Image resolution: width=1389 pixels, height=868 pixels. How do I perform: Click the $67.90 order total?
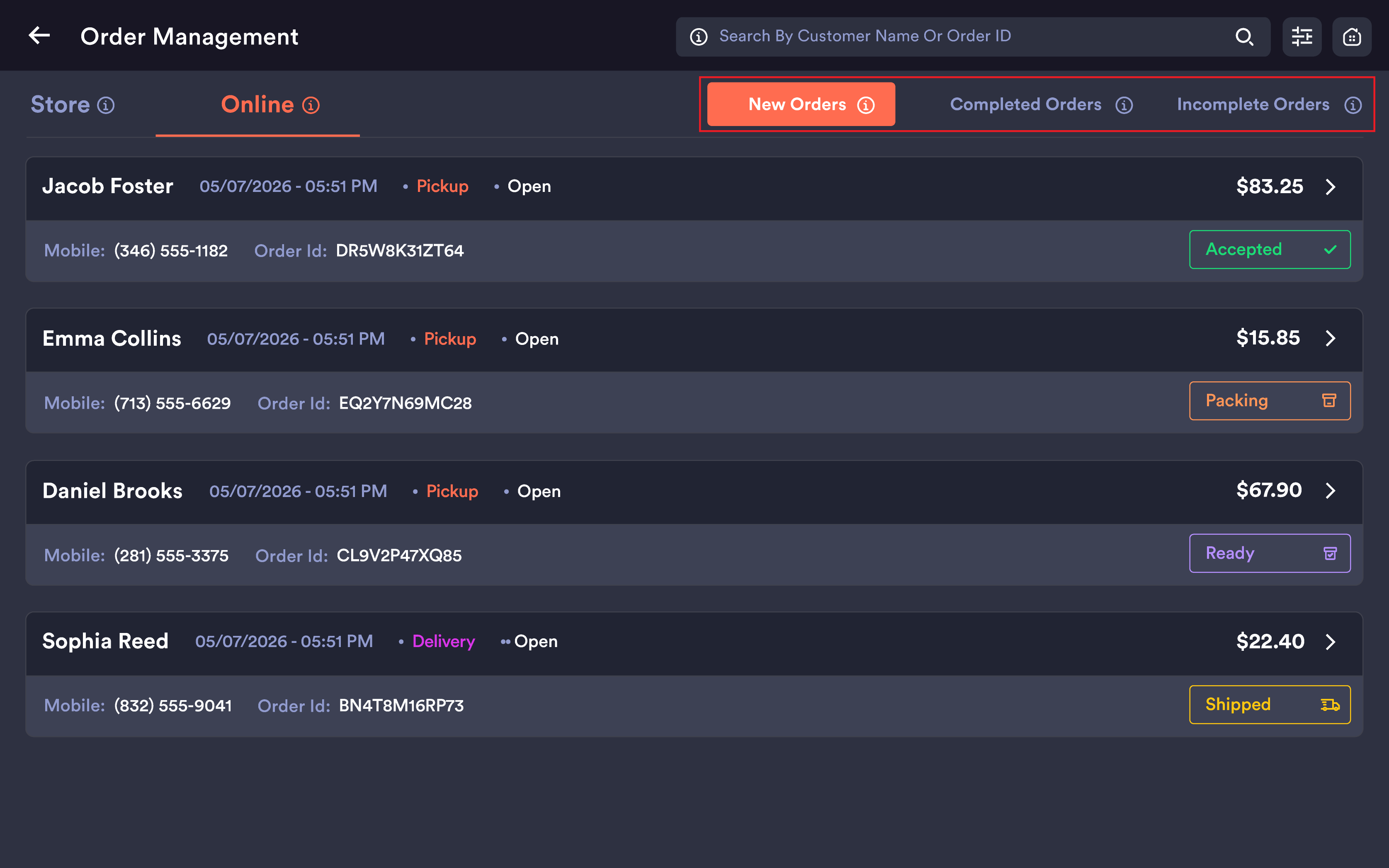click(1268, 490)
